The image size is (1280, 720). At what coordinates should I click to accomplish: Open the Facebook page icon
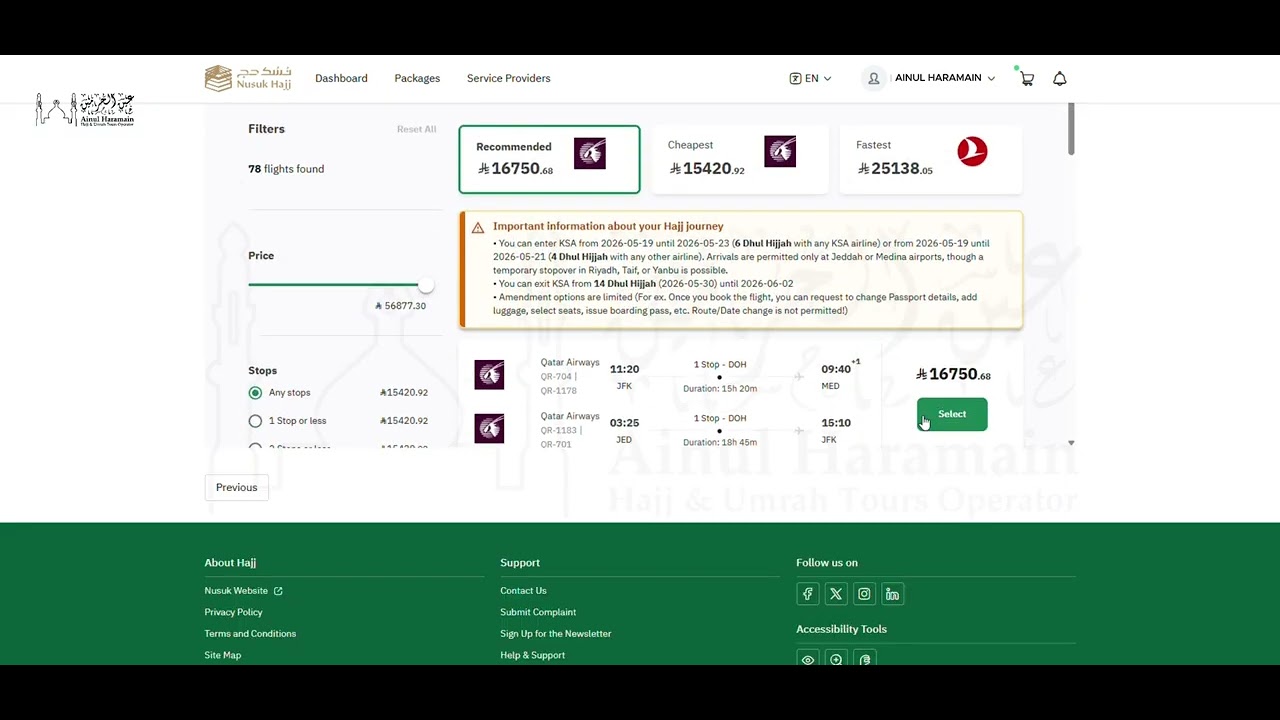point(808,594)
